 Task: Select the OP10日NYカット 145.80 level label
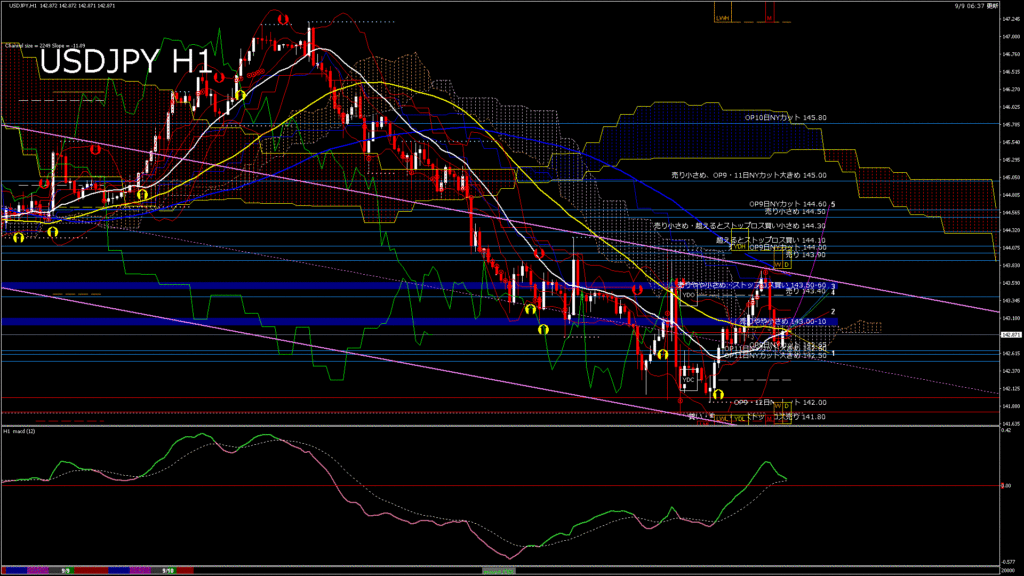coord(785,118)
